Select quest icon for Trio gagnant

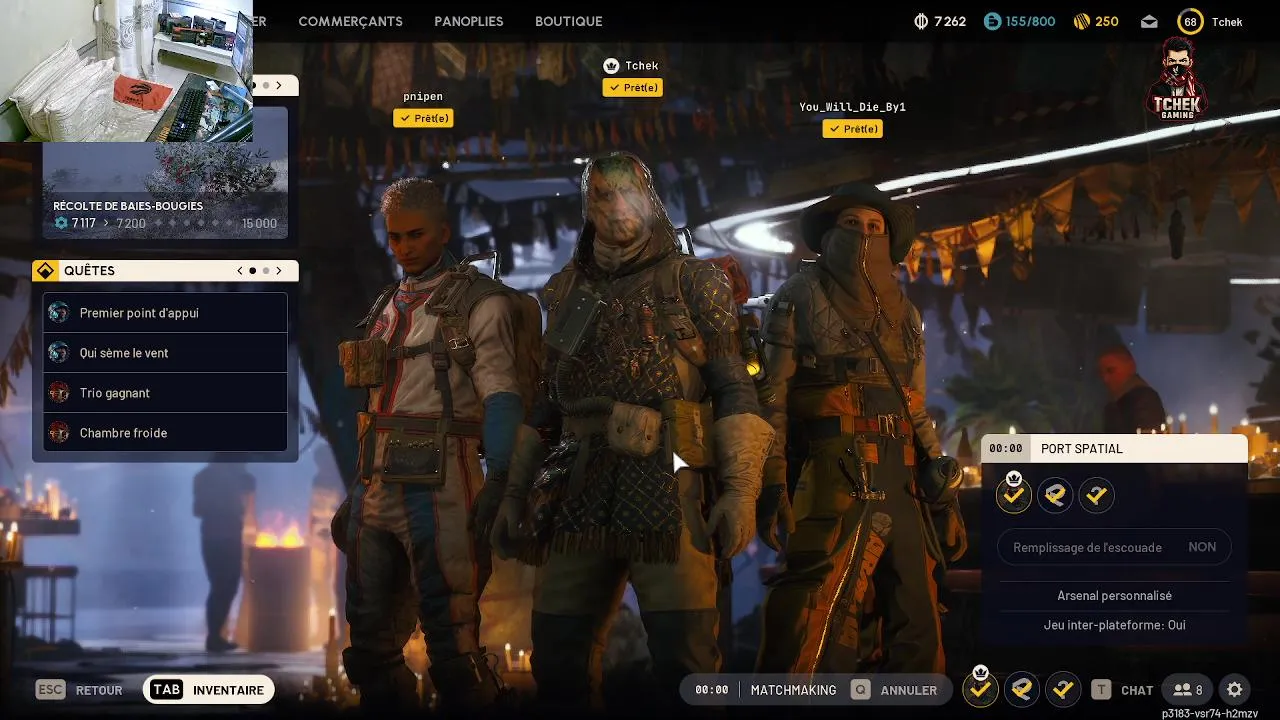pos(59,393)
